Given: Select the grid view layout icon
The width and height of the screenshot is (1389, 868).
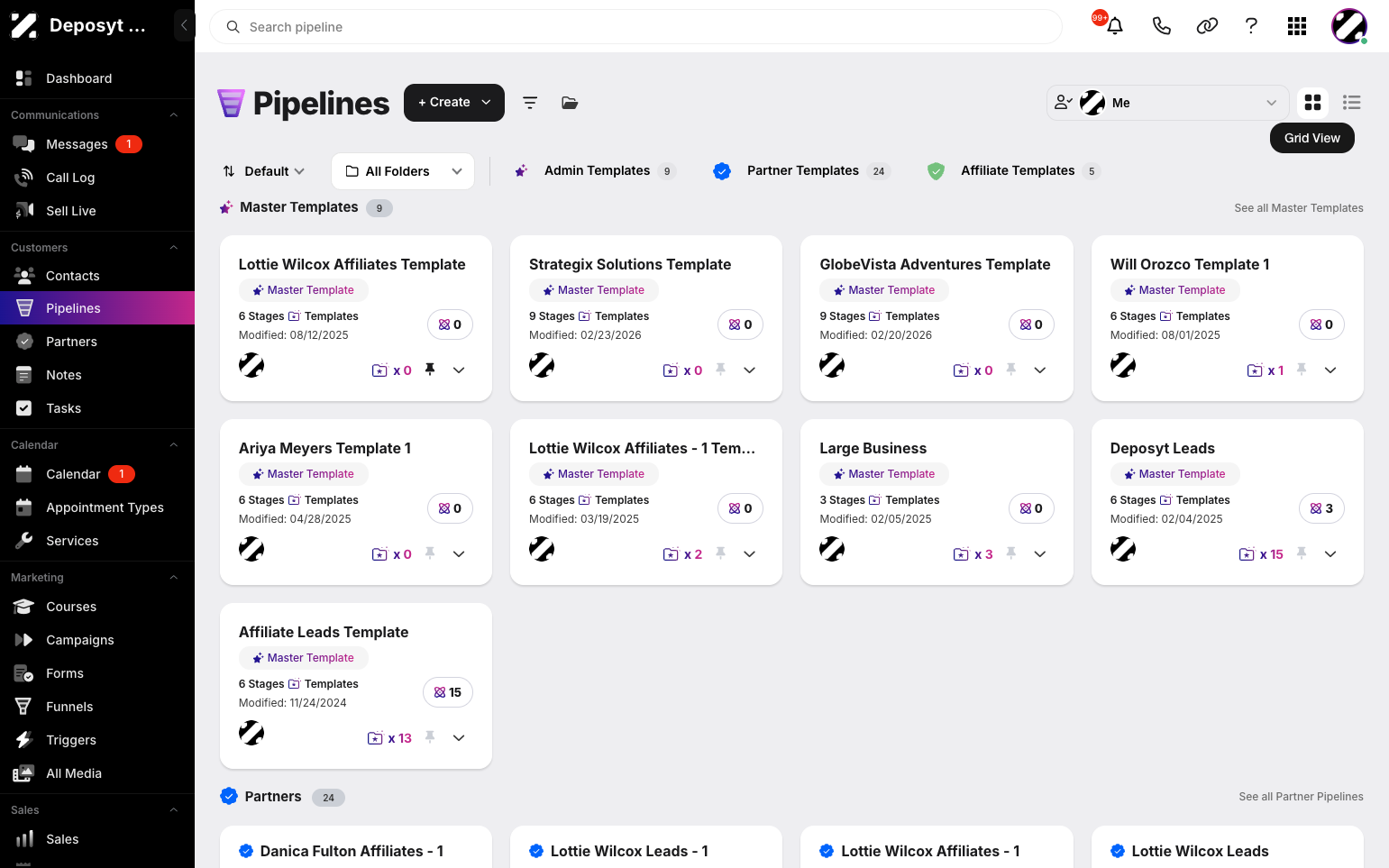Looking at the screenshot, I should (1313, 103).
